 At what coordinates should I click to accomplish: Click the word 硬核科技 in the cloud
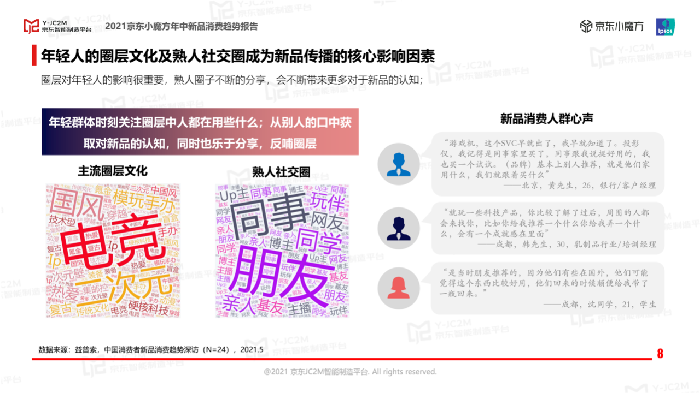click(148, 309)
